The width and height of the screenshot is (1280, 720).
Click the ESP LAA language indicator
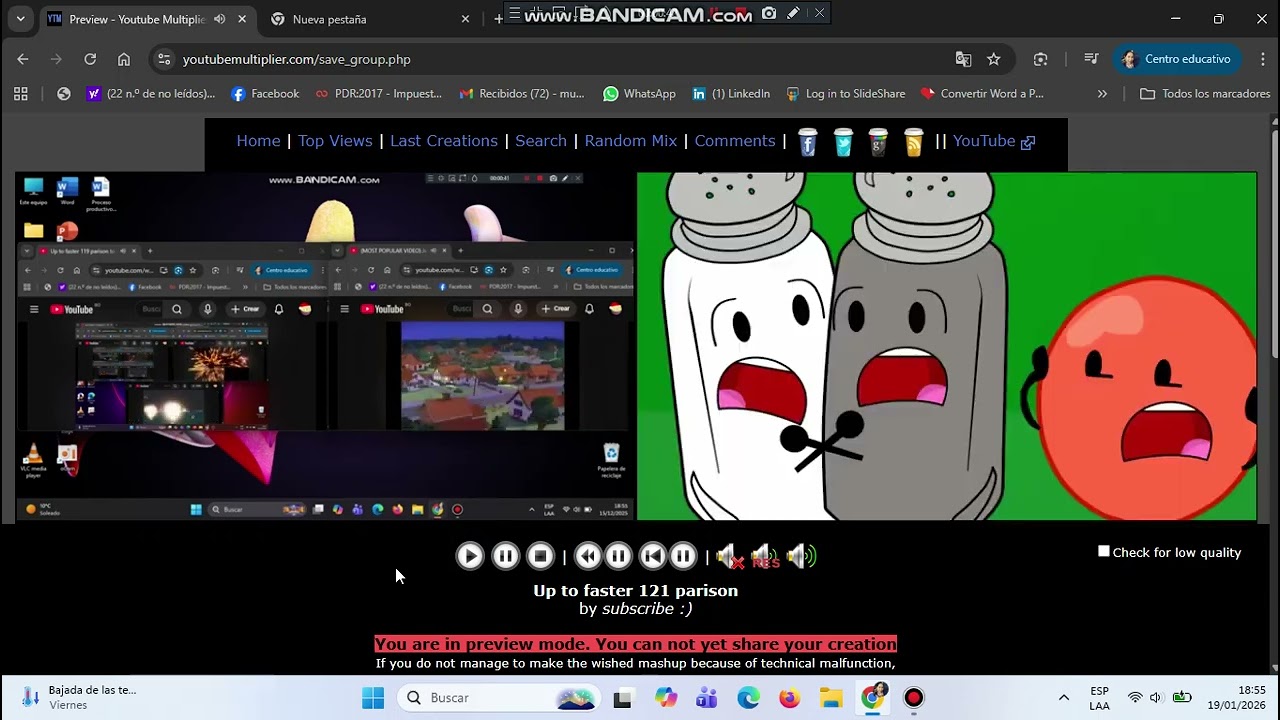pyautogui.click(x=1099, y=698)
